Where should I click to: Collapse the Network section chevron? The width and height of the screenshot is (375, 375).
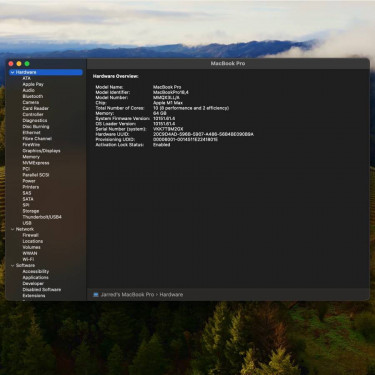point(12,229)
